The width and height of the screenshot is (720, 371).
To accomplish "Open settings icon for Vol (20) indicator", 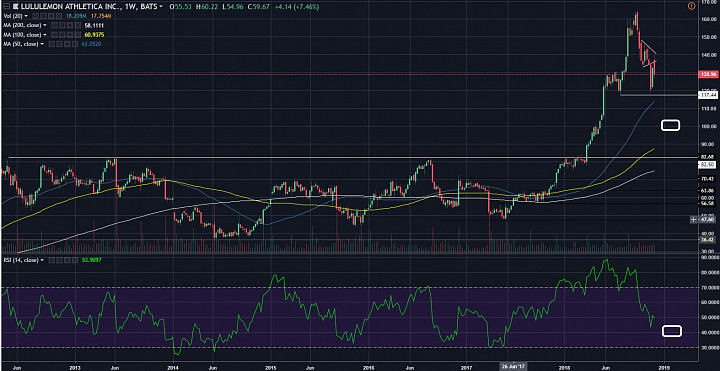I will tap(43, 16).
